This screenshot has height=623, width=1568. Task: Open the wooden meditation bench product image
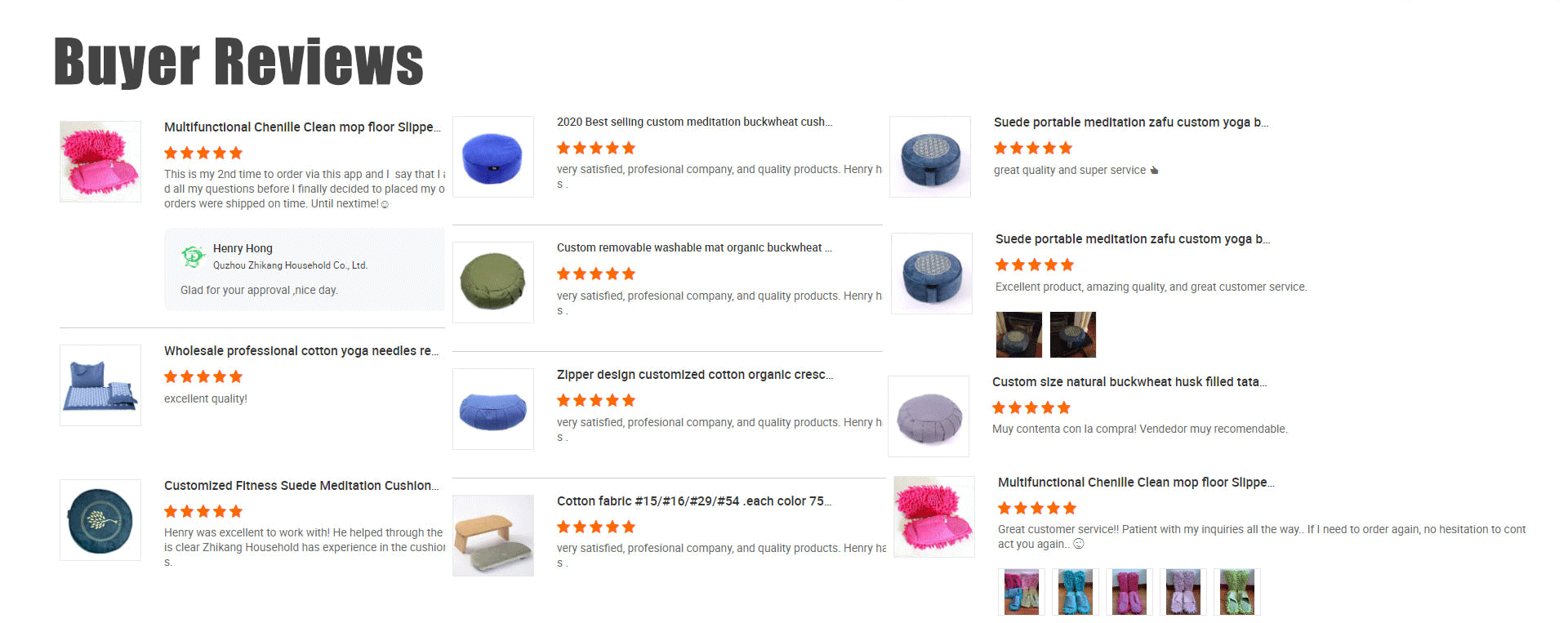(493, 536)
